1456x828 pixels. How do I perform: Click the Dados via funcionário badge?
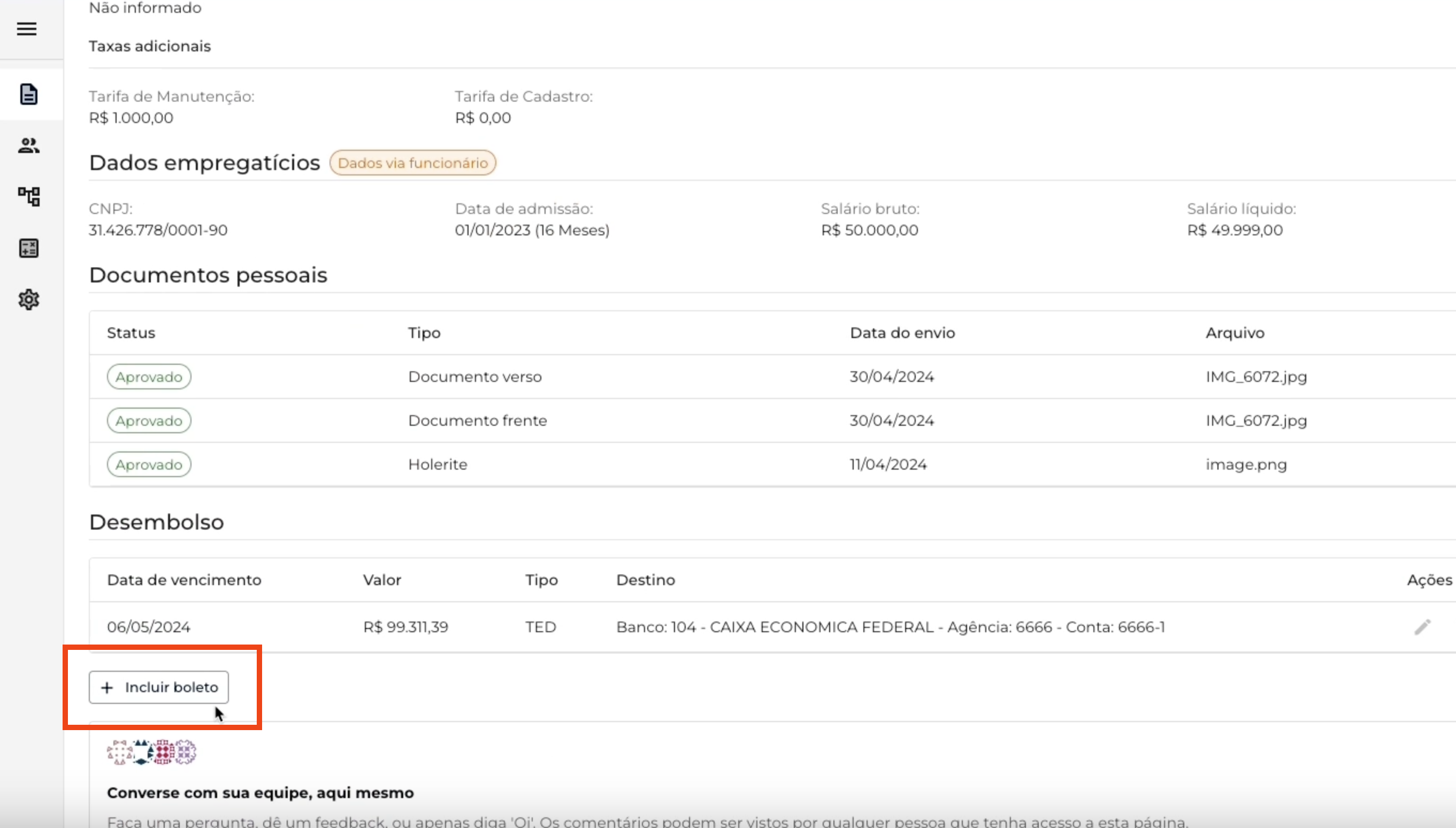[412, 163]
